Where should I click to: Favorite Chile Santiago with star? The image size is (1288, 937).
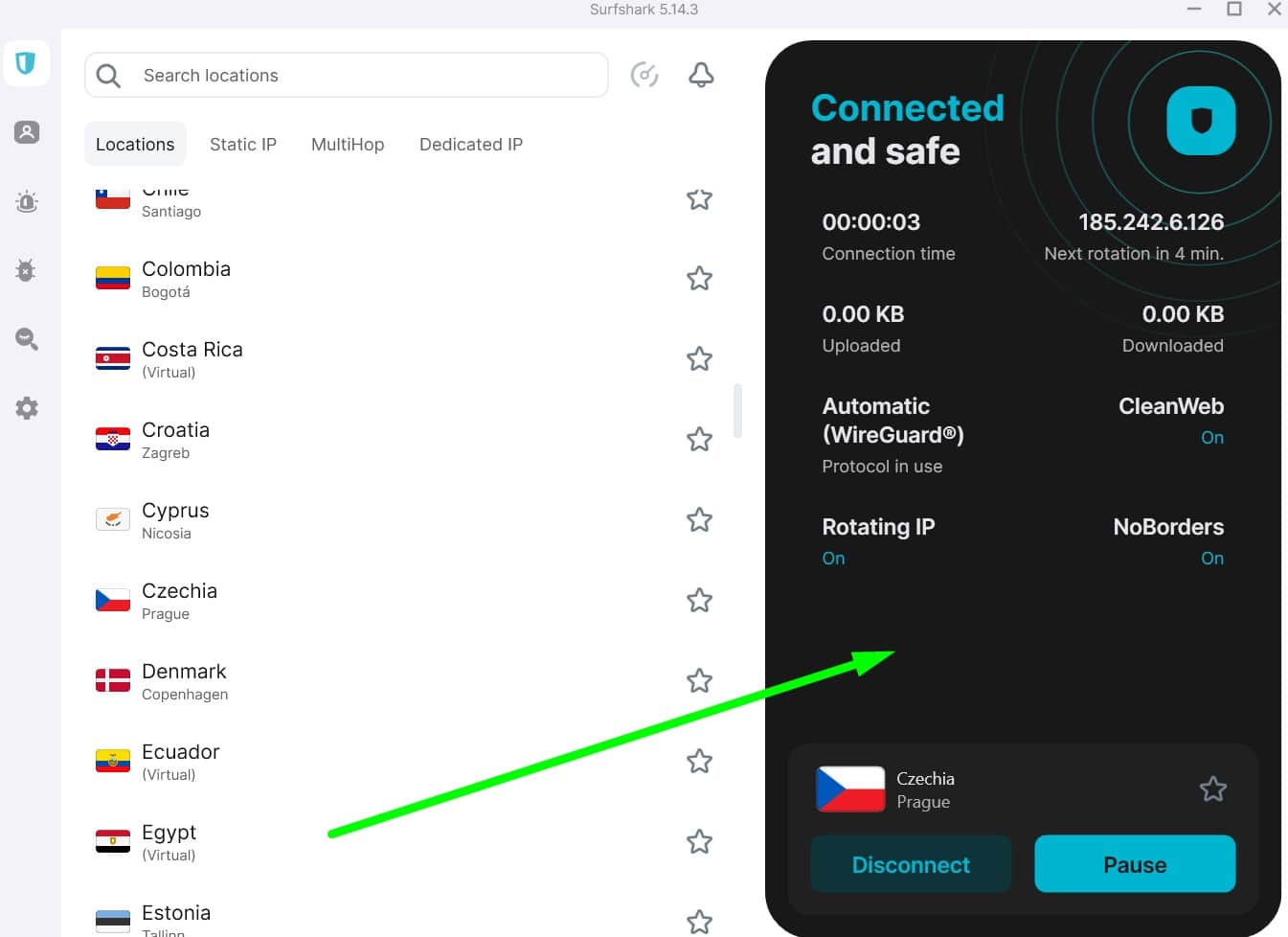coord(699,199)
